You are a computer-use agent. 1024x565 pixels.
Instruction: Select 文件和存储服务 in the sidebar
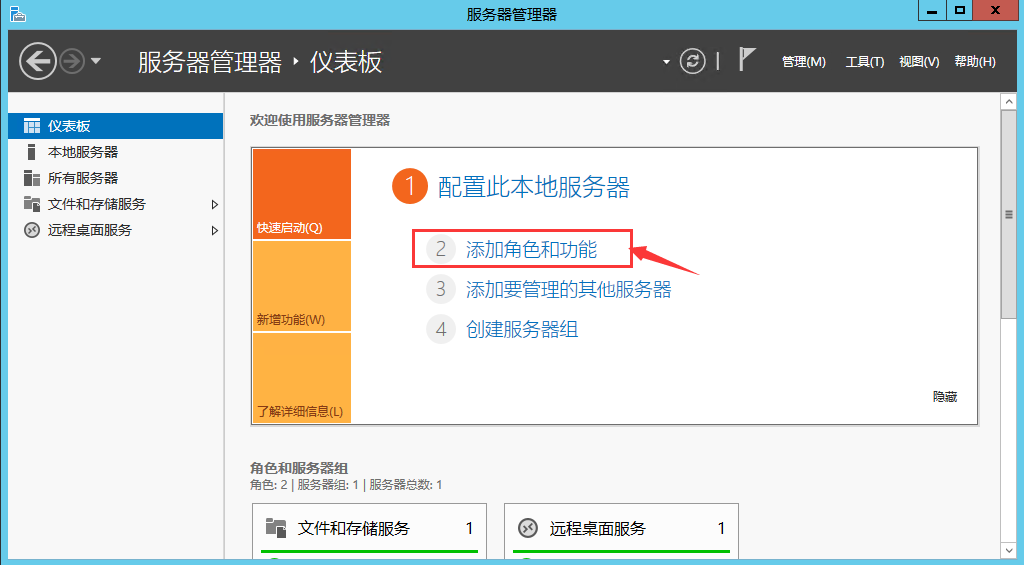pyautogui.click(x=116, y=204)
